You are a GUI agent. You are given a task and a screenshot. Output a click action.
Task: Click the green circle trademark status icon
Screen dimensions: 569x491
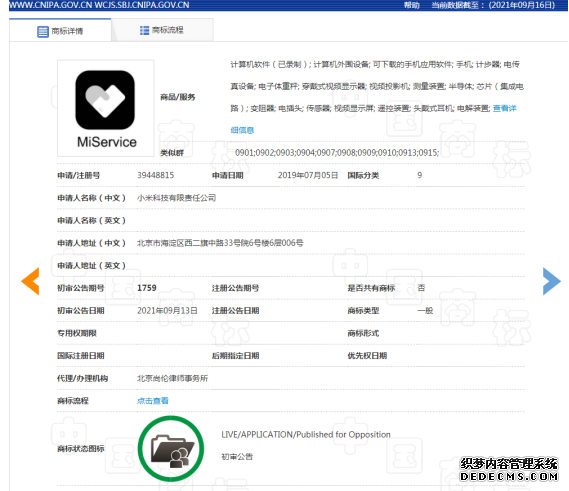(x=171, y=449)
